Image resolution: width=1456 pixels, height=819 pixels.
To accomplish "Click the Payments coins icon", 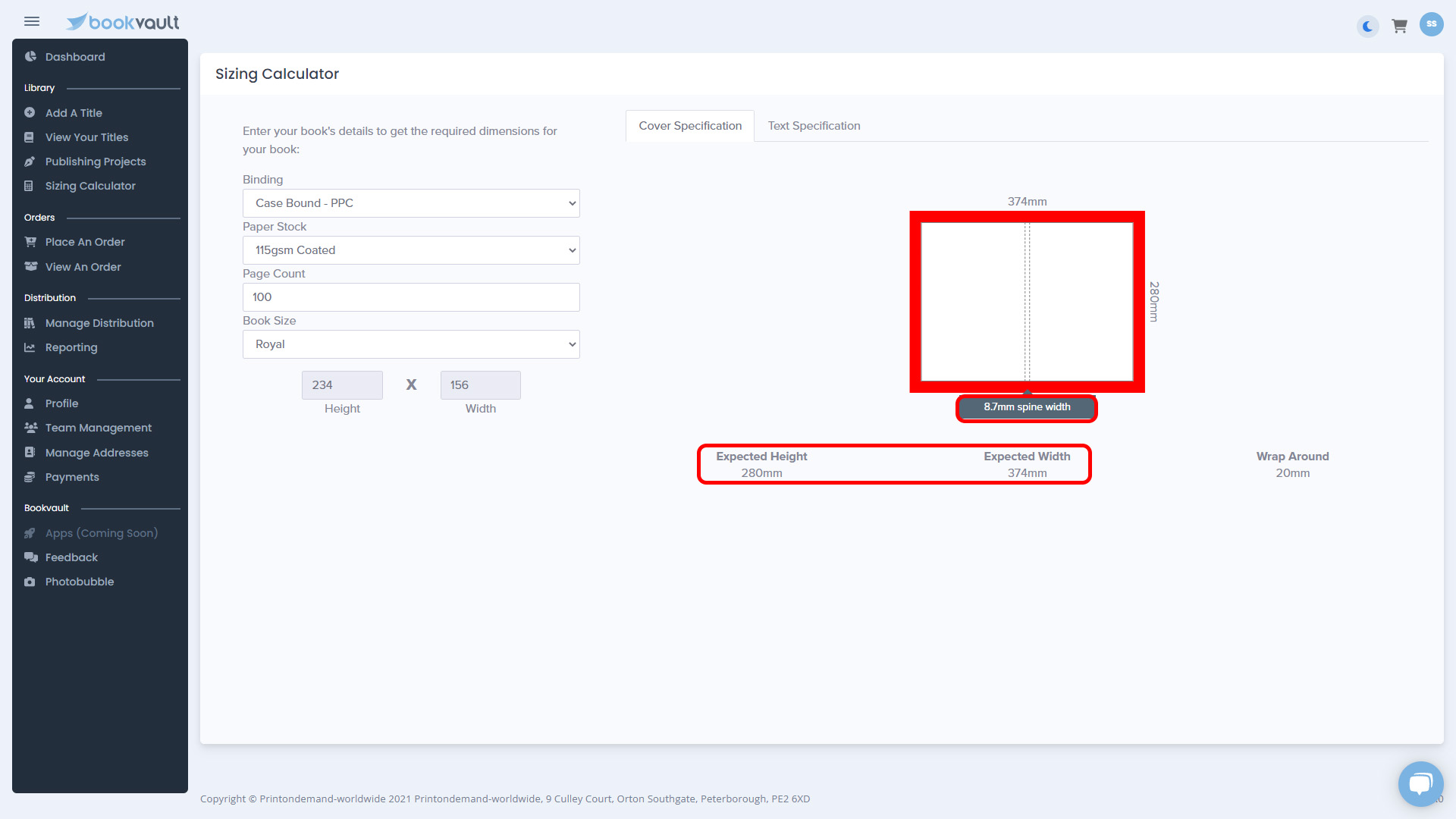I will [30, 477].
